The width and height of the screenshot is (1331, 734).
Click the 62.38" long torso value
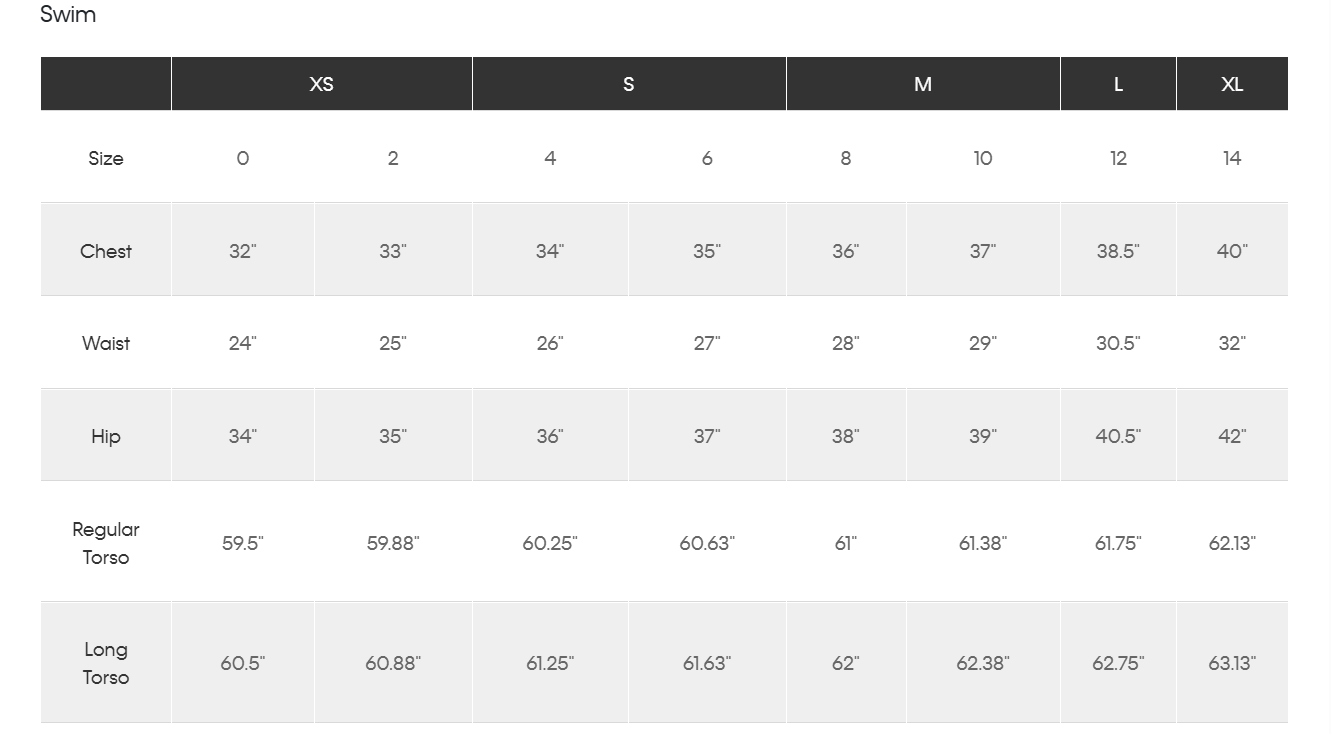pos(983,663)
